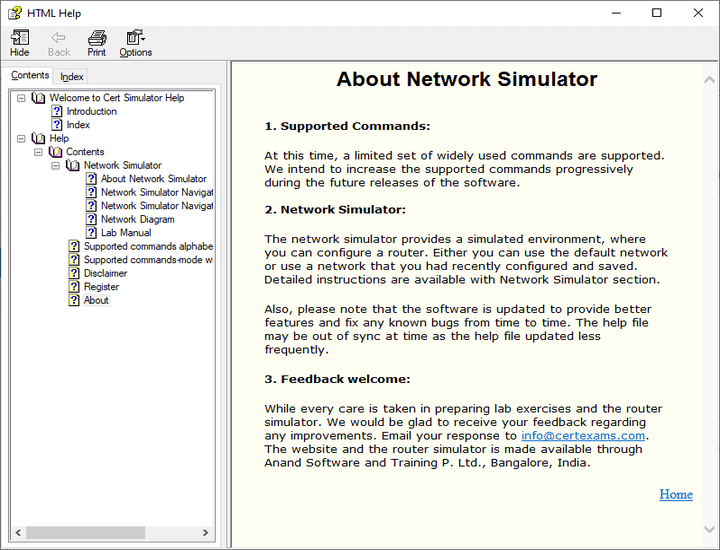Click page icon beside About Network Simulator
This screenshot has width=720, height=550.
tap(91, 179)
